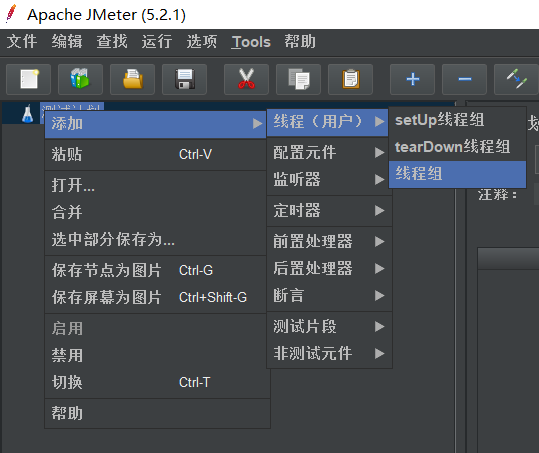Expand all nodes with plus icon
The height and width of the screenshot is (453, 539).
click(x=412, y=79)
